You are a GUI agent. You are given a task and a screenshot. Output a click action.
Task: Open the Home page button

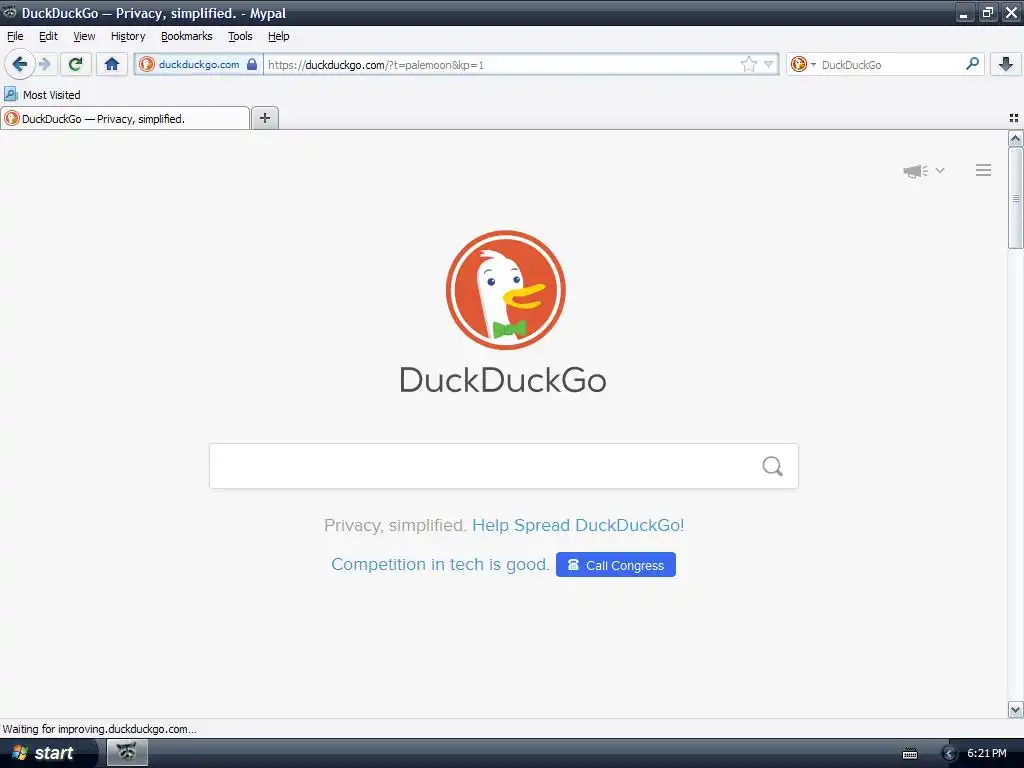[112, 64]
